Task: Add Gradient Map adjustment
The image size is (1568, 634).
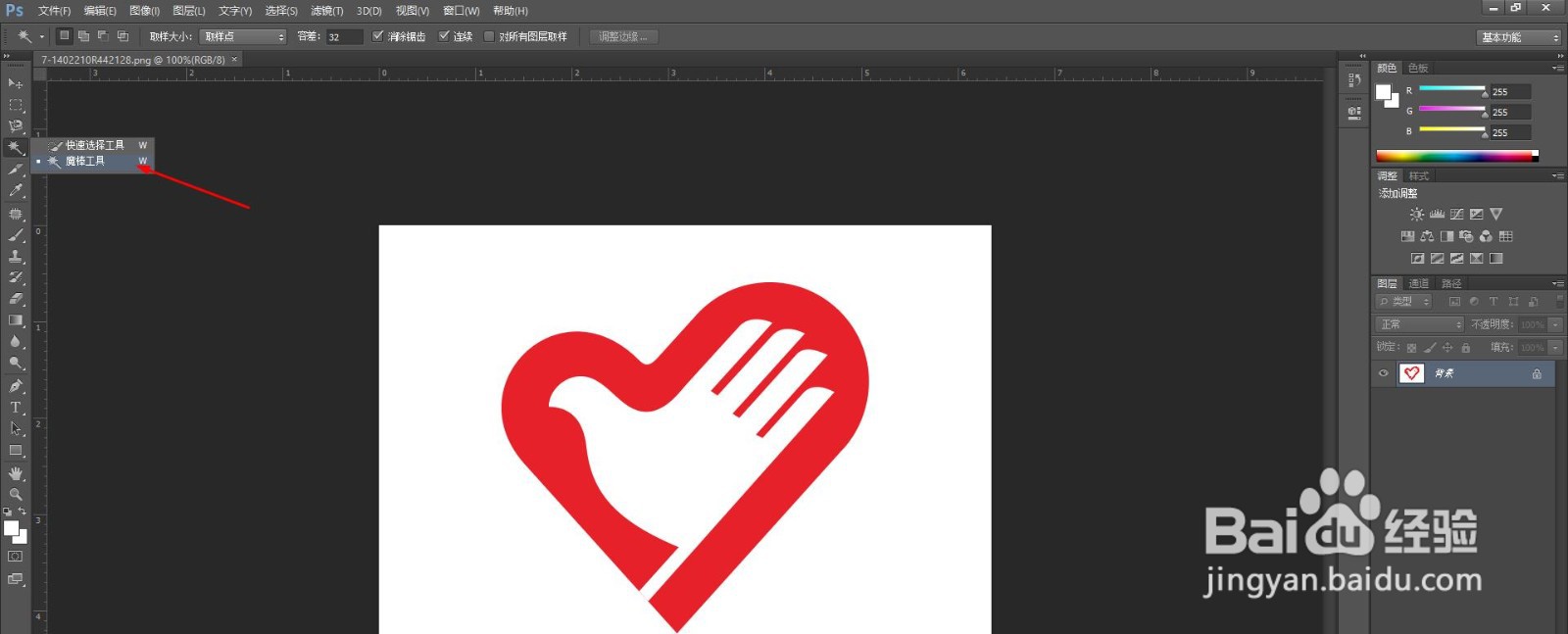Action: tap(1495, 259)
